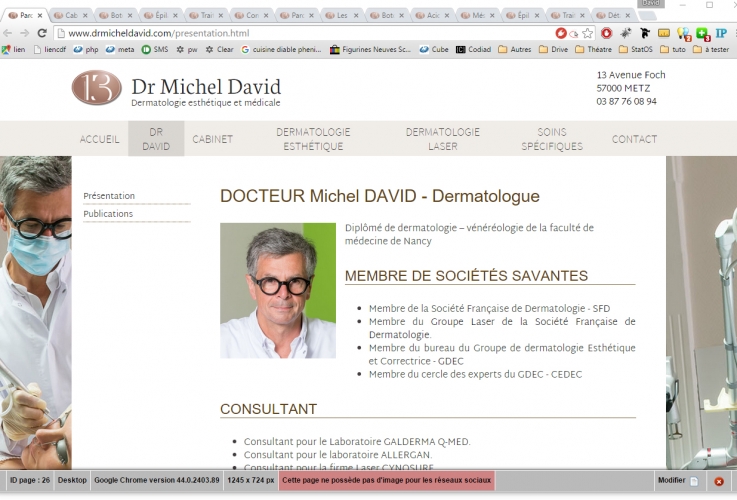737x500 pixels.
Task: Click the portrait photo of Dr Michel David
Action: (278, 290)
